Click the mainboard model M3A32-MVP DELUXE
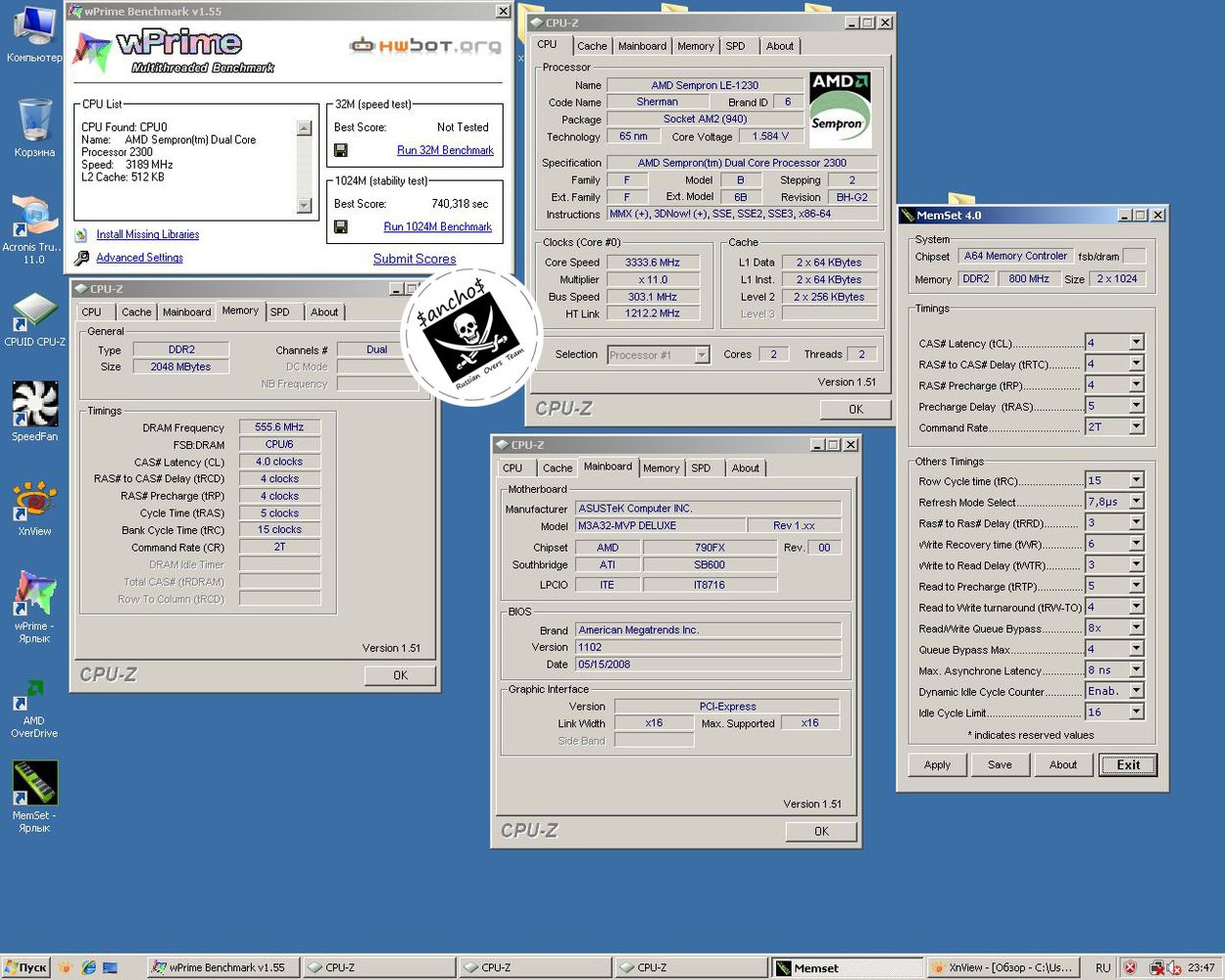 (x=661, y=525)
